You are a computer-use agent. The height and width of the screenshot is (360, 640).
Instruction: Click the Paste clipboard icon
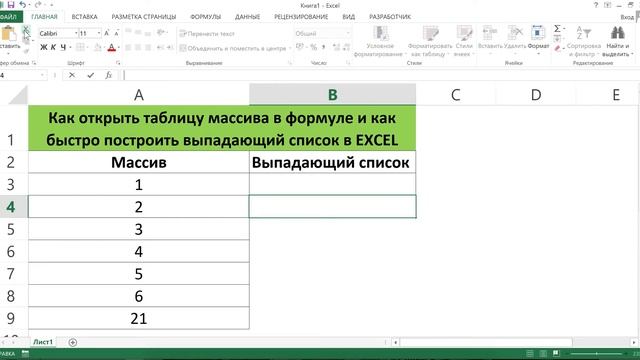click(9, 33)
